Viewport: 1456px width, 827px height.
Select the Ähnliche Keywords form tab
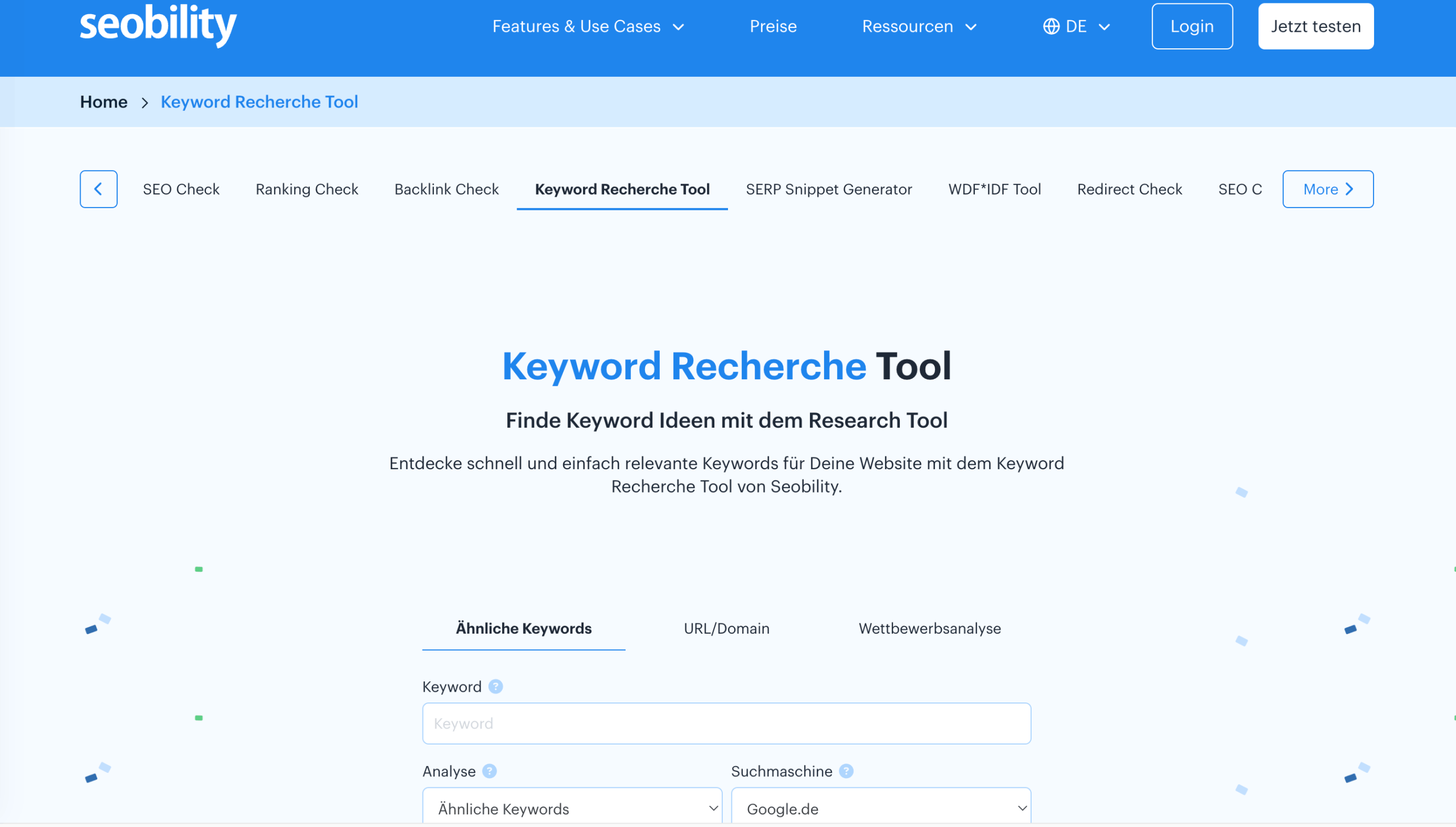(x=524, y=628)
